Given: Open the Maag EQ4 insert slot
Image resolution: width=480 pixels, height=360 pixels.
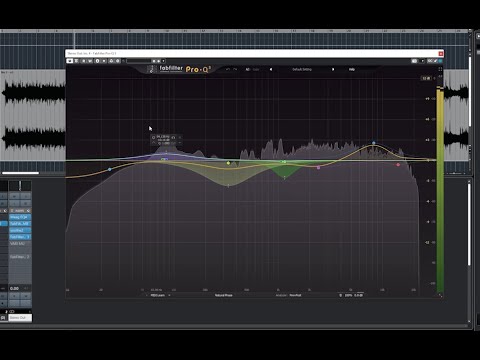Looking at the screenshot, I should (x=20, y=217).
